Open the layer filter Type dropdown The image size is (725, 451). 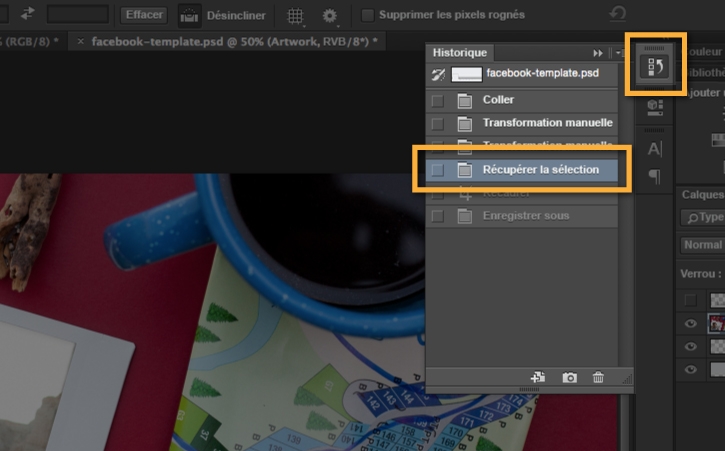point(704,217)
